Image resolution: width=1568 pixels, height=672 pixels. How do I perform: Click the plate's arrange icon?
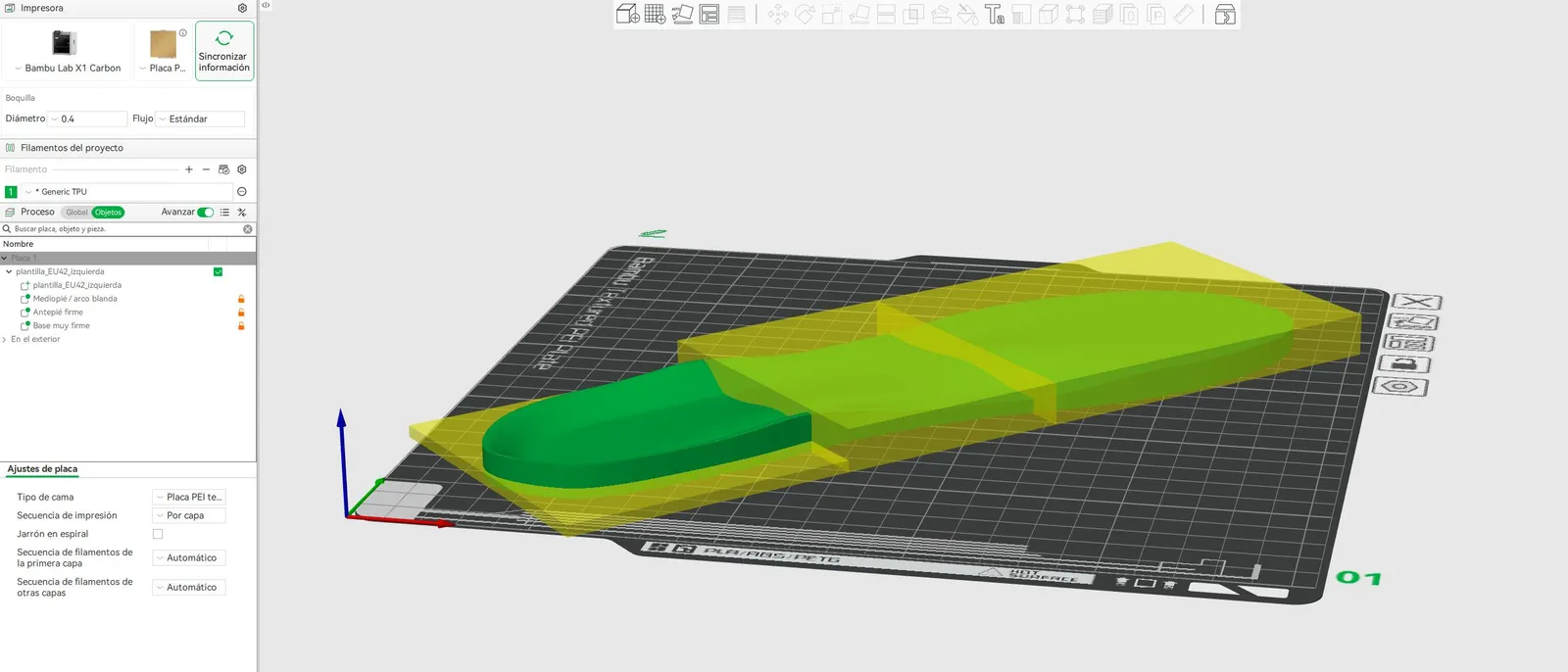1409,343
